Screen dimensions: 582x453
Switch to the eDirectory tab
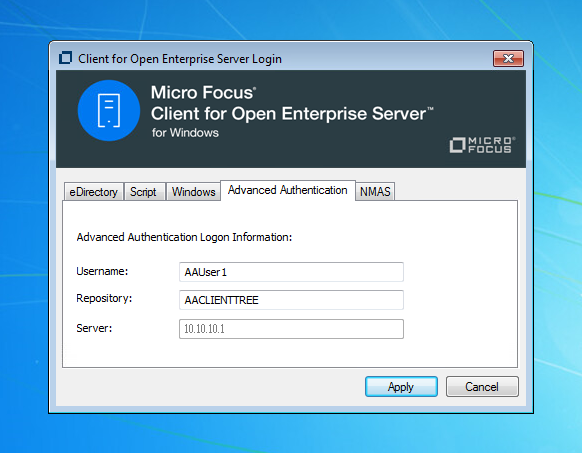coord(94,192)
